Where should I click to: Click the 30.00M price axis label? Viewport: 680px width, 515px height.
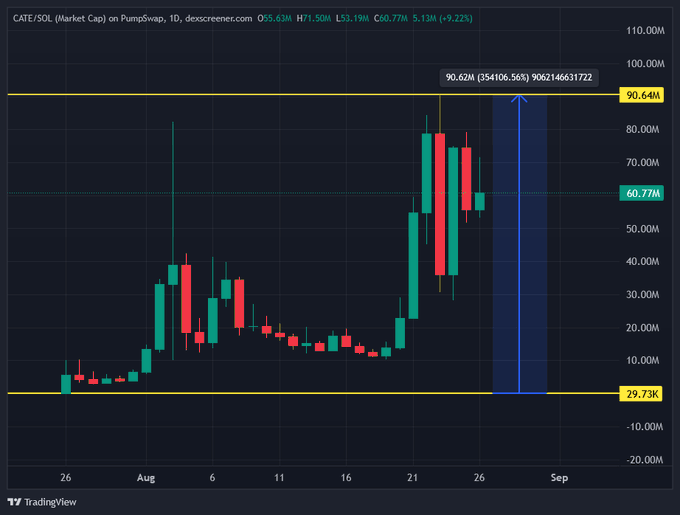click(642, 294)
